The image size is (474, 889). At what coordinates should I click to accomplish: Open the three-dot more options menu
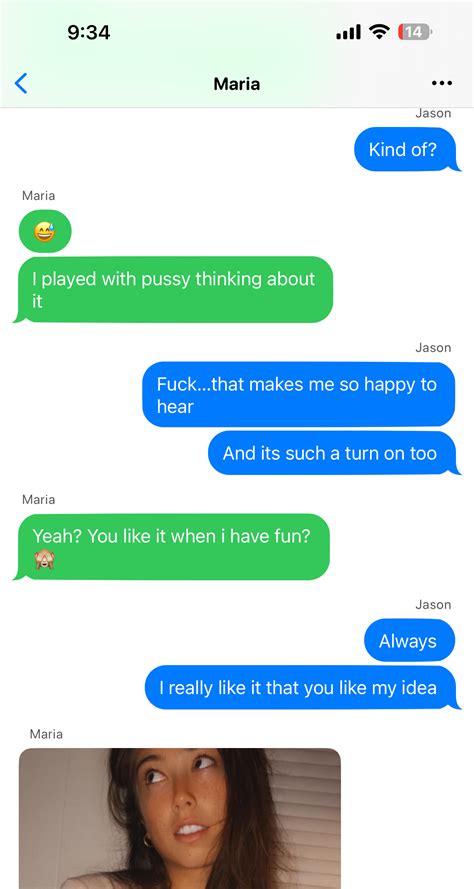[441, 84]
